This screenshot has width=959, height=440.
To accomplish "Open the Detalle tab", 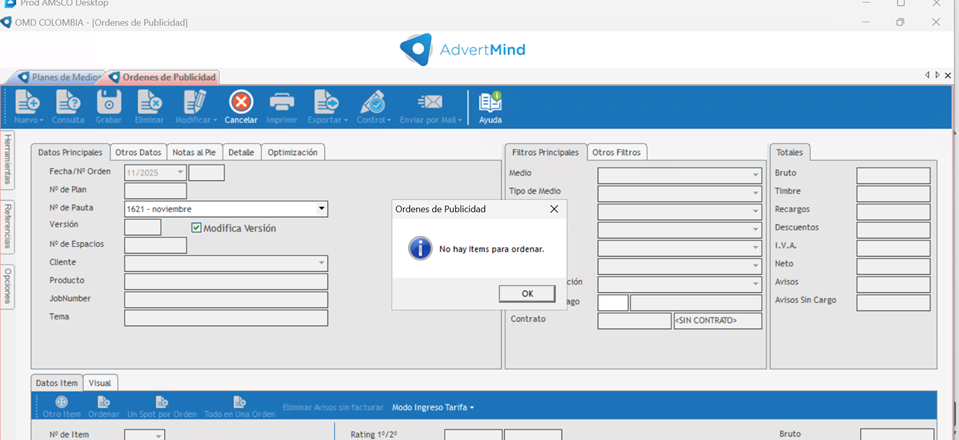I will pyautogui.click(x=242, y=152).
